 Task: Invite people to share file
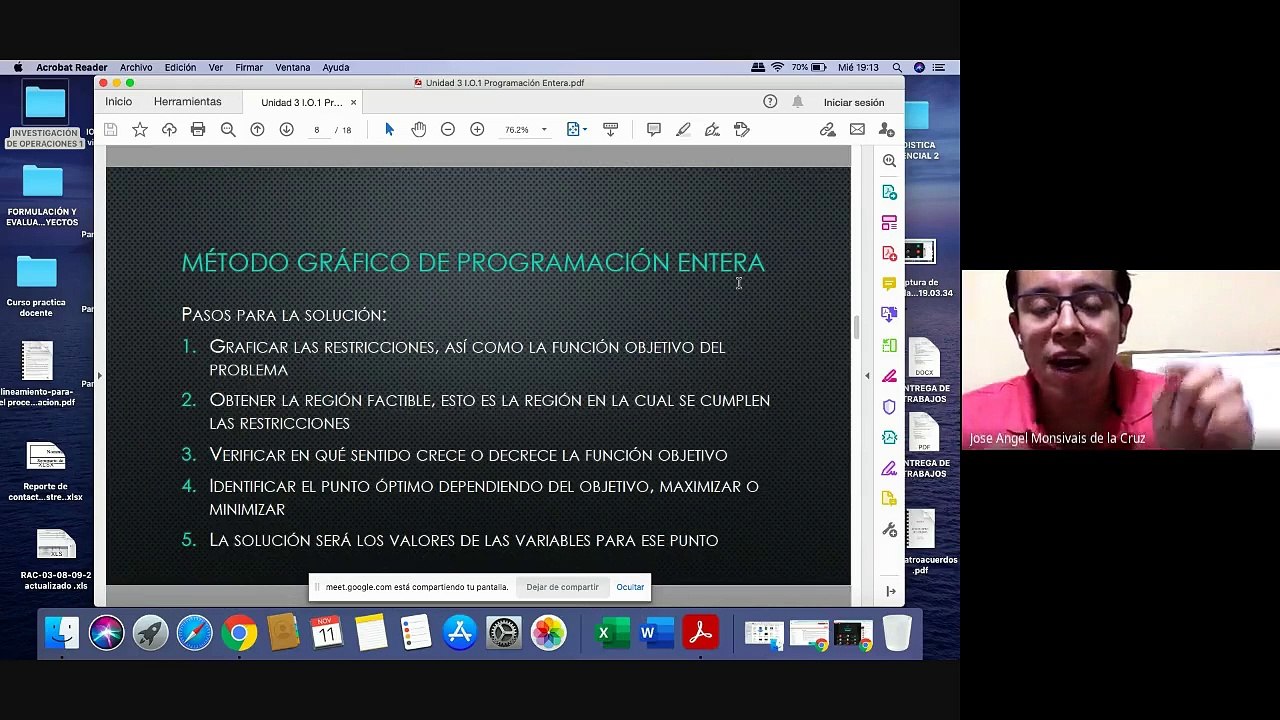886,130
